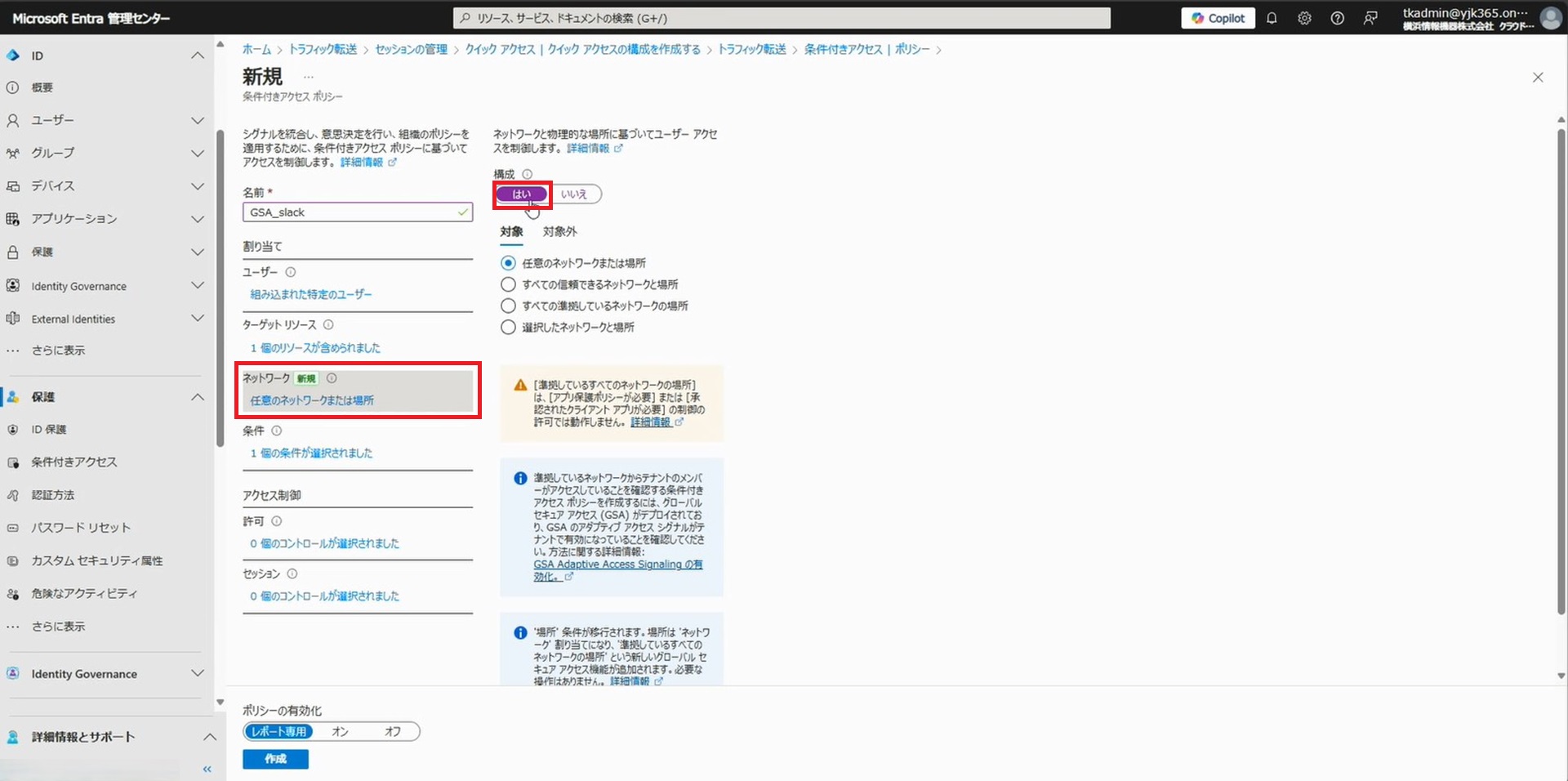The width and height of the screenshot is (1568, 781).
Task: Click info icon beside ターゲット リソース
Action: pyautogui.click(x=328, y=324)
